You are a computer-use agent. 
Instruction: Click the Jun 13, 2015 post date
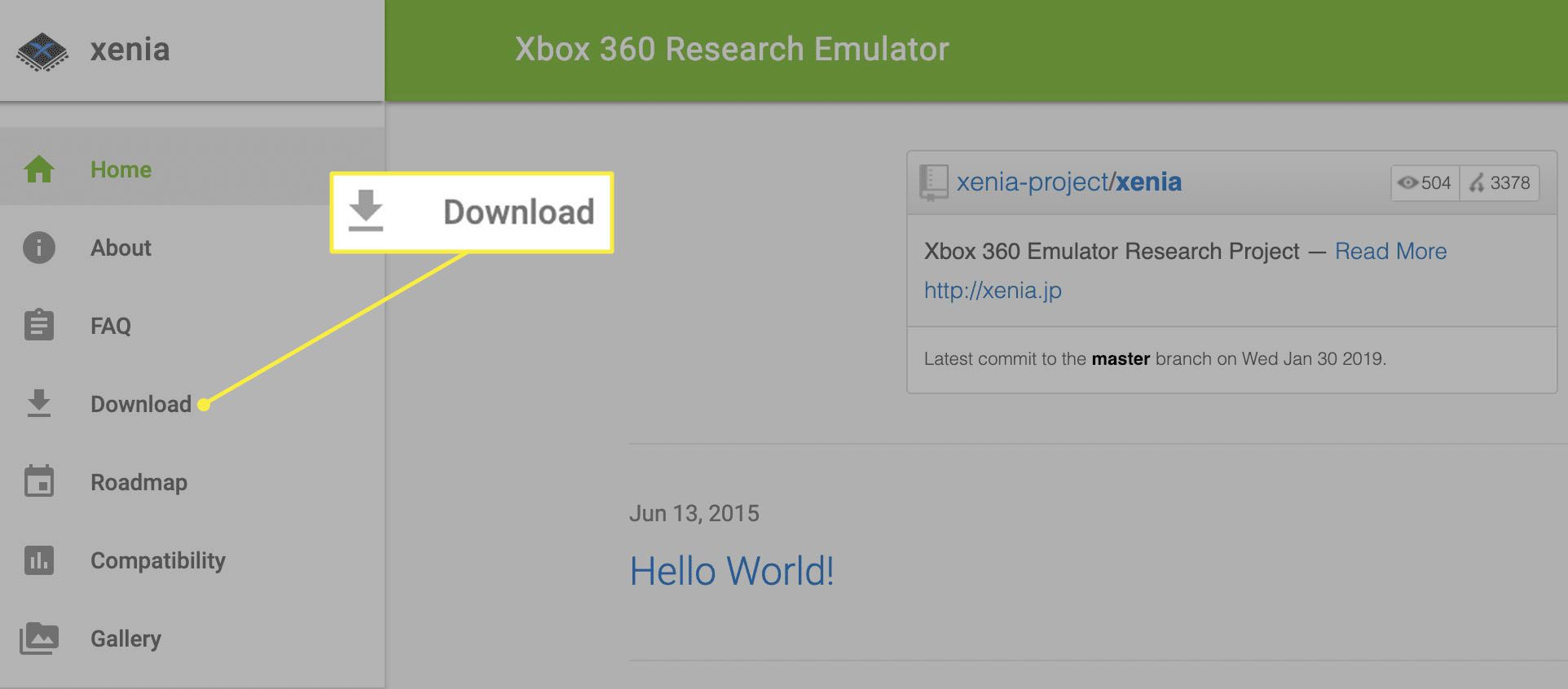(x=694, y=513)
